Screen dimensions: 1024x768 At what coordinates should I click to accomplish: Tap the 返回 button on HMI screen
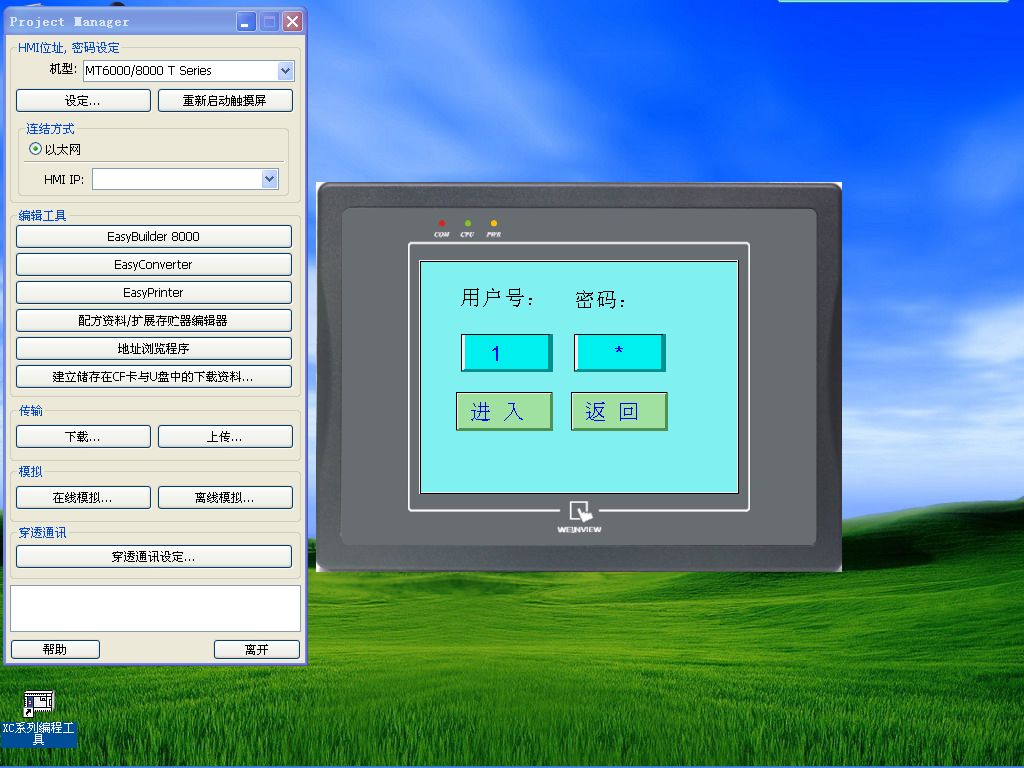click(618, 411)
